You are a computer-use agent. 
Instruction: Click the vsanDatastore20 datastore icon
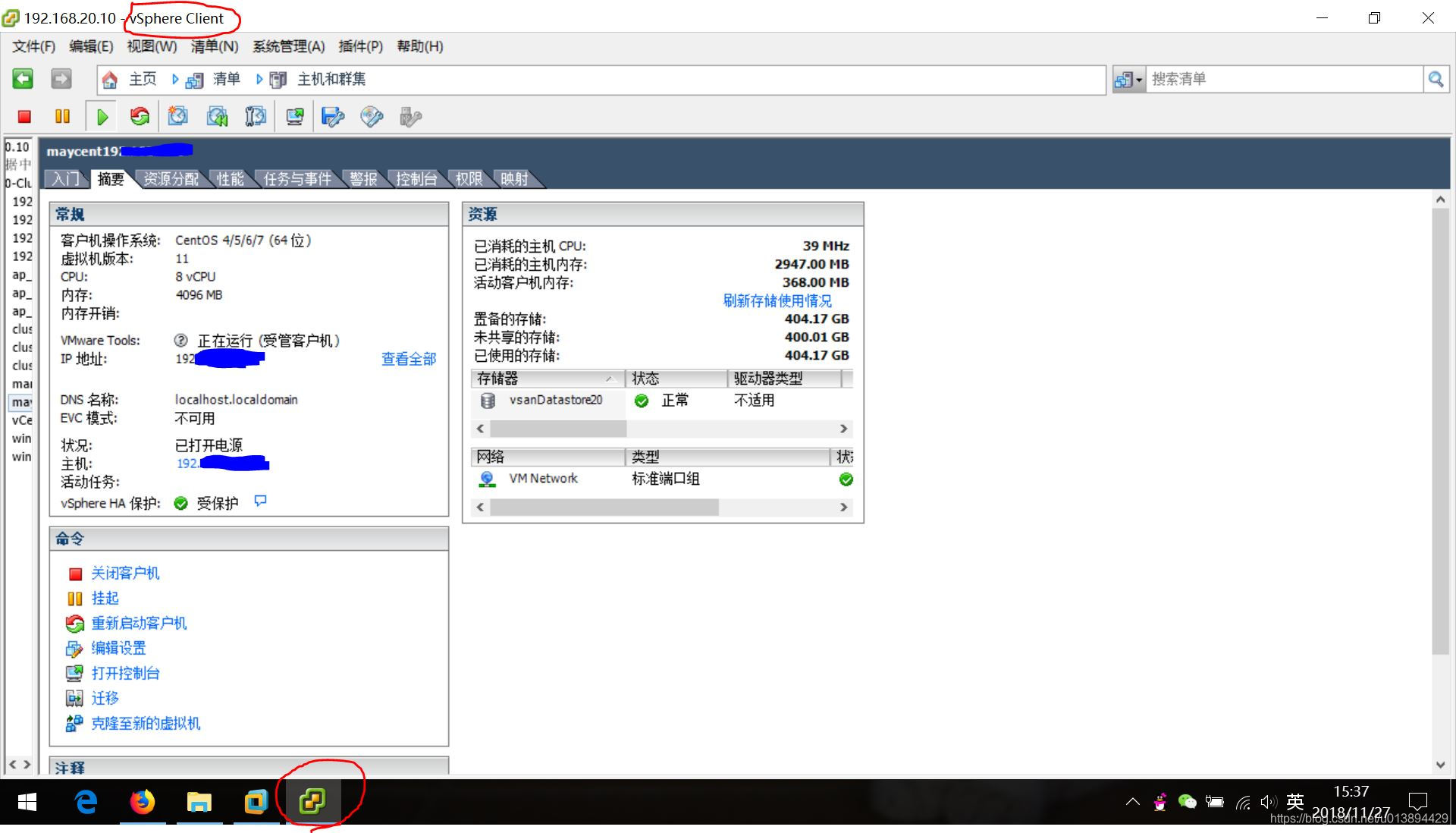pos(488,400)
